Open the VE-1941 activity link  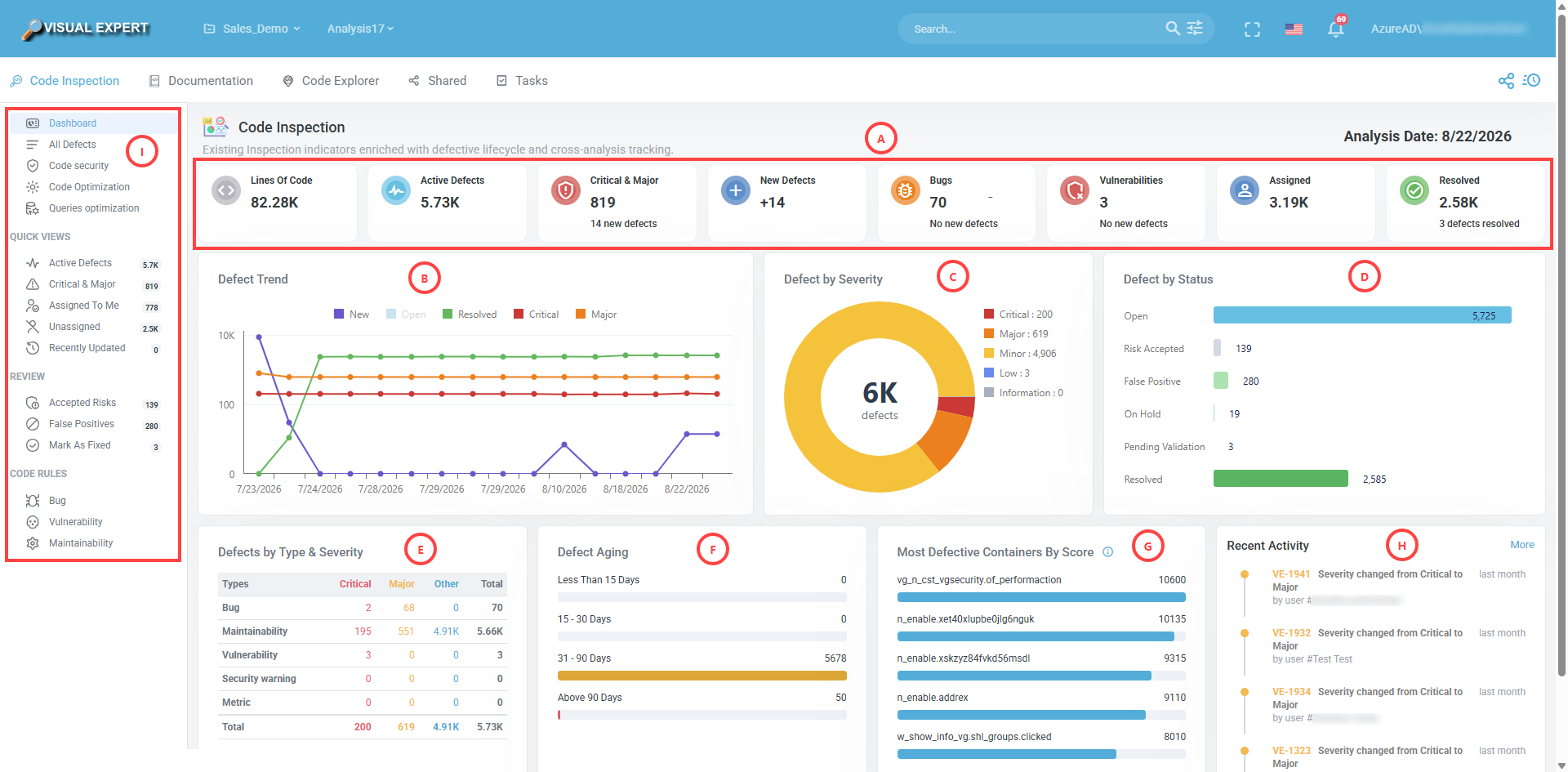(1291, 574)
